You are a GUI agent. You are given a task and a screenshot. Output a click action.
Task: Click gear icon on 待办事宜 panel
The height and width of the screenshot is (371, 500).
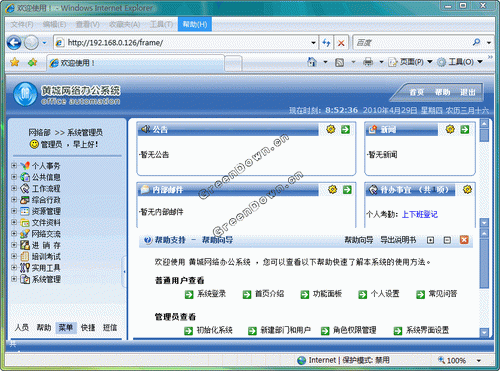point(467,190)
